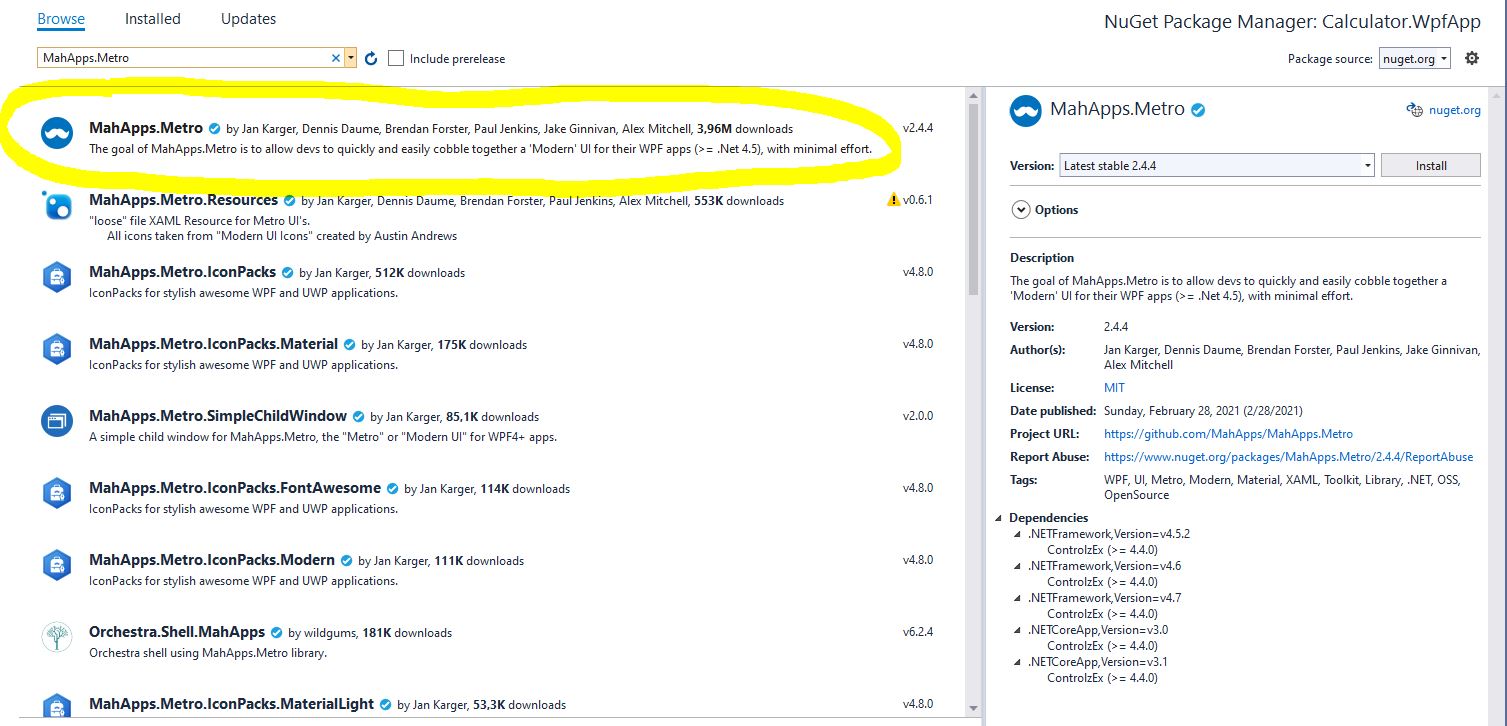Enable the Include prerelease checkbox
This screenshot has height=726, width=1507.
[x=396, y=58]
